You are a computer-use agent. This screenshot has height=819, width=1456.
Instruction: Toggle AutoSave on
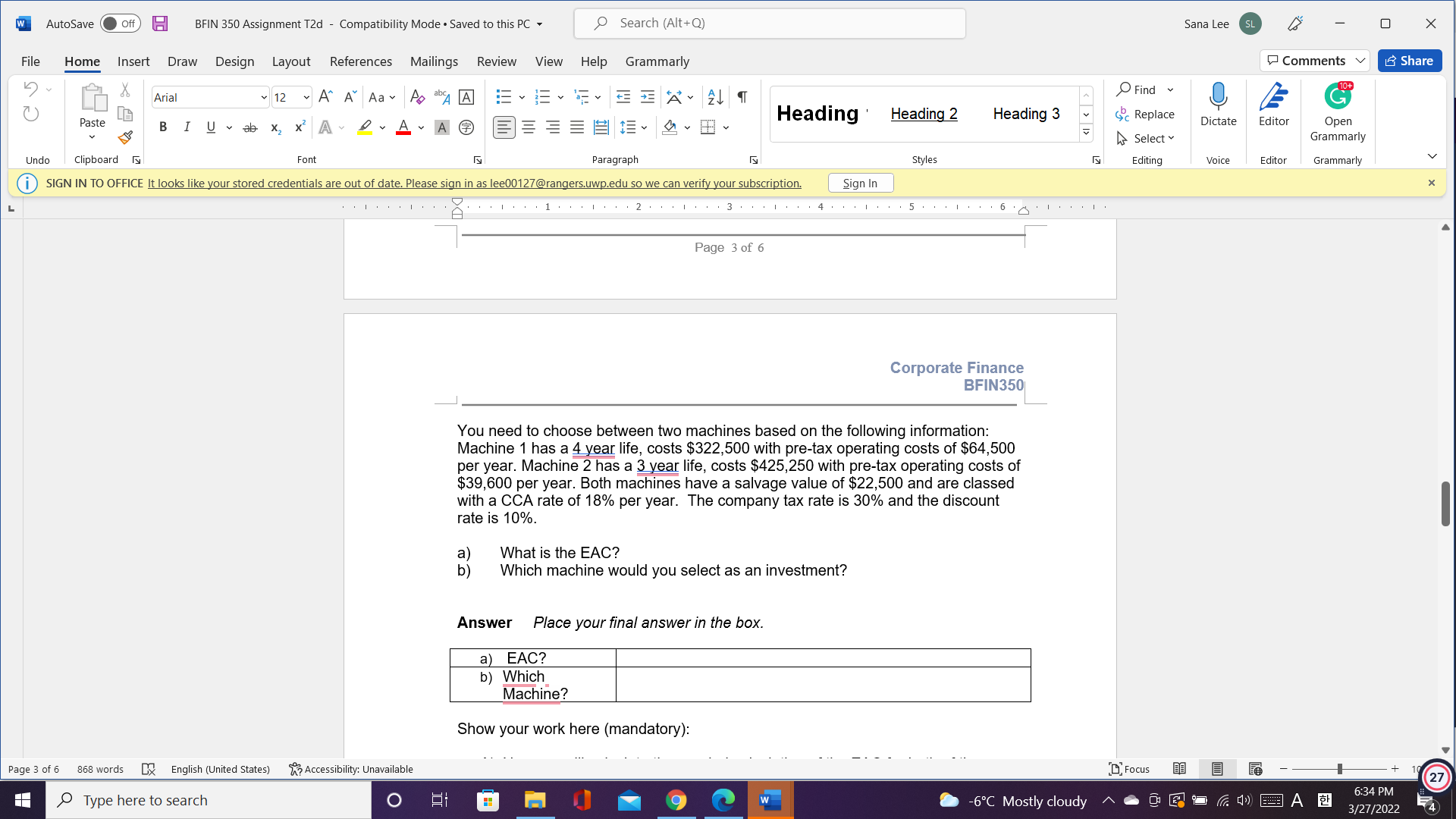[x=119, y=24]
